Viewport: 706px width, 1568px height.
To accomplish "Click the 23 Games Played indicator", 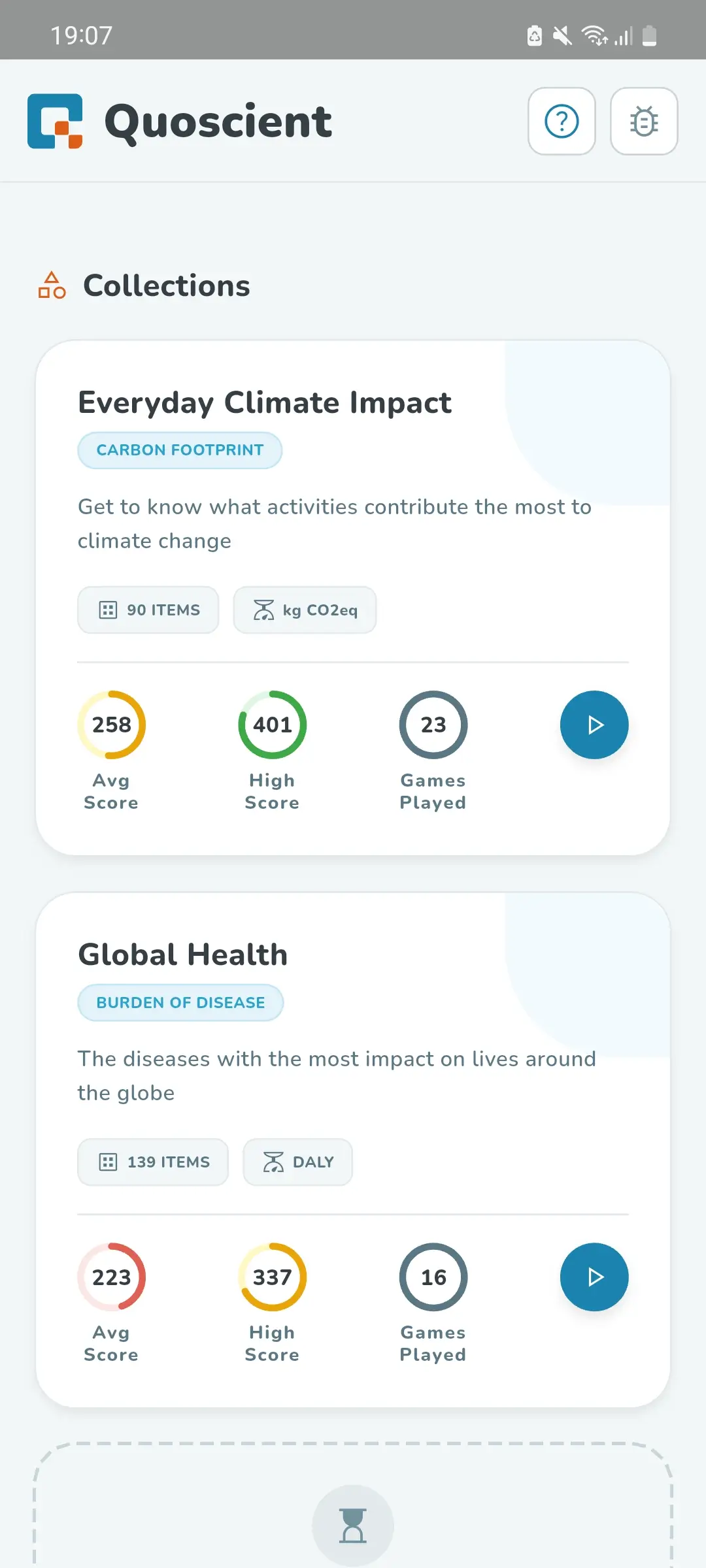I will click(433, 725).
